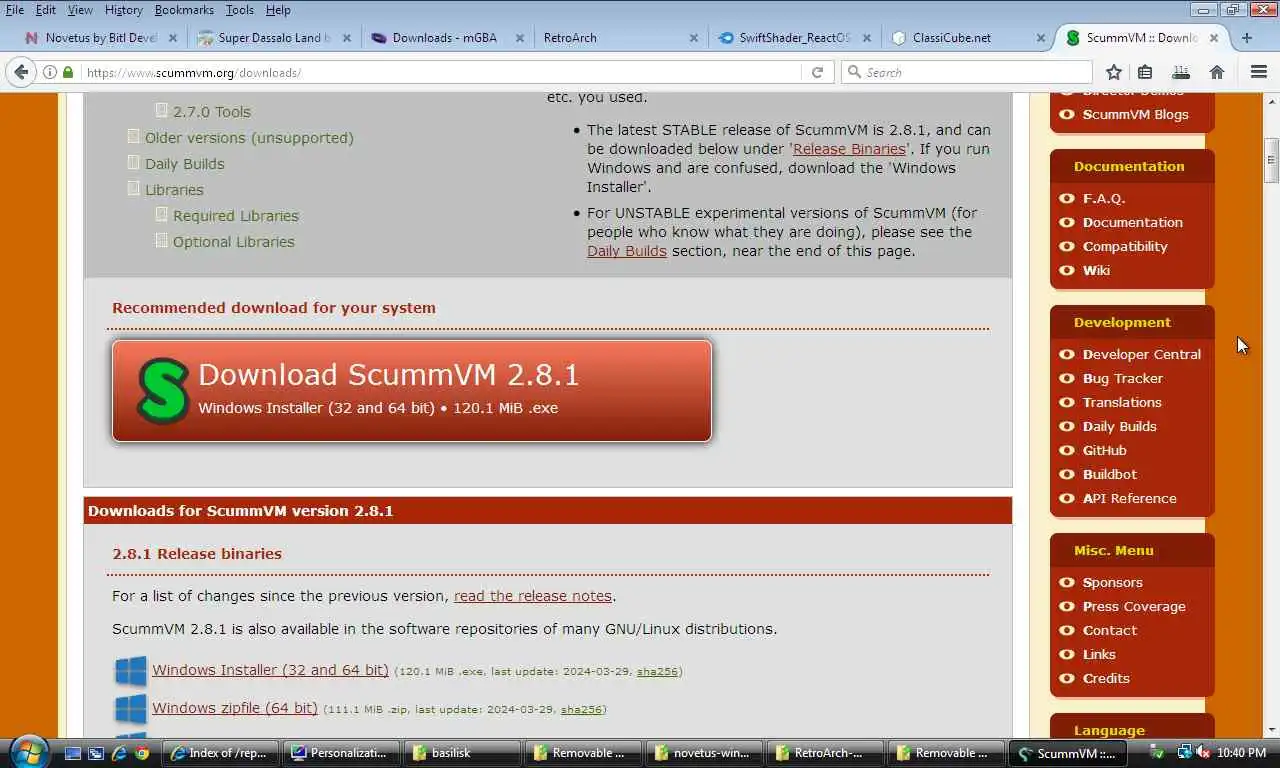Open Bug Tracker sidebar link
This screenshot has width=1280, height=768.
[x=1123, y=378]
